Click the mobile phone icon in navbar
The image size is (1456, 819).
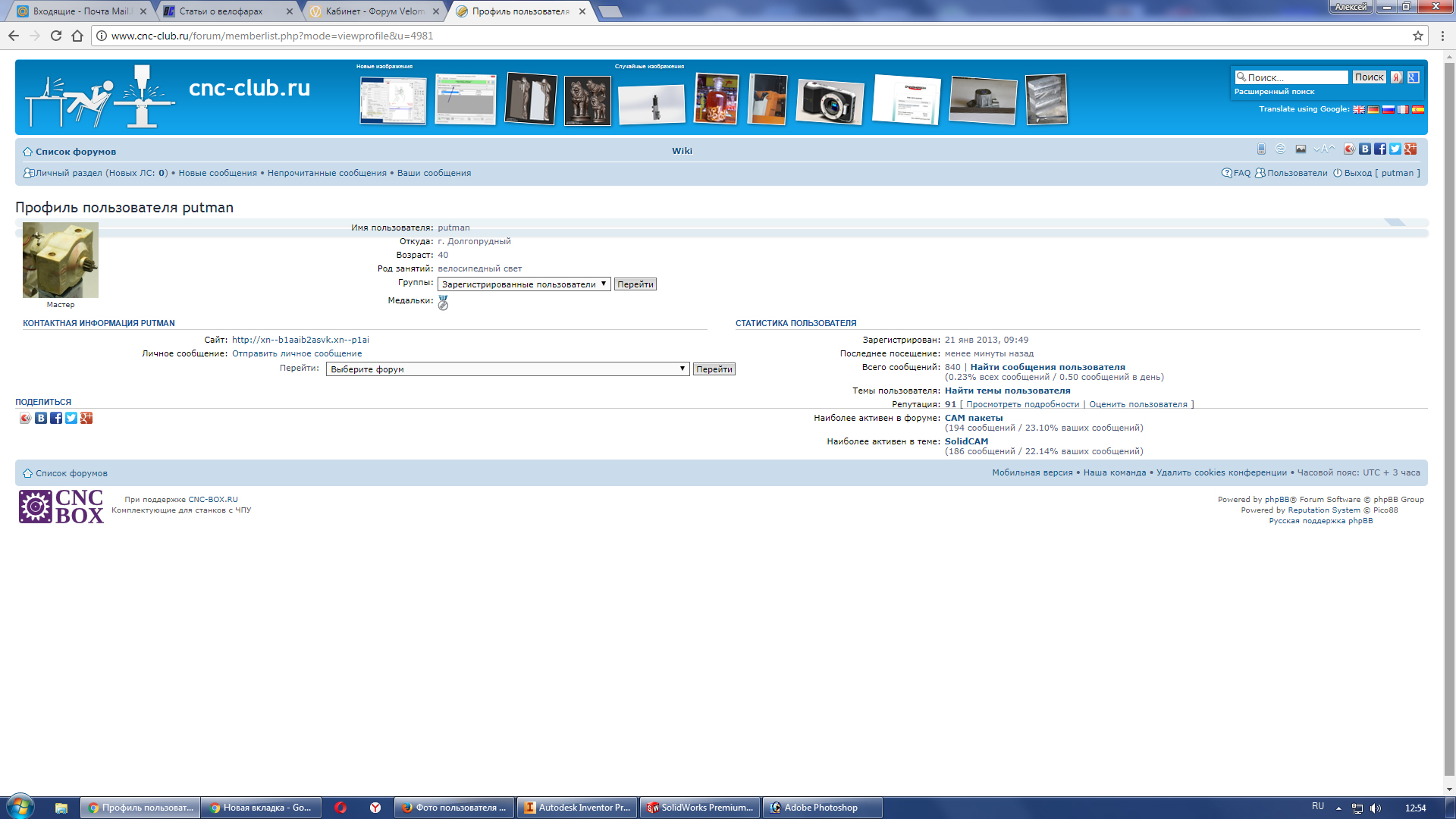point(1261,149)
